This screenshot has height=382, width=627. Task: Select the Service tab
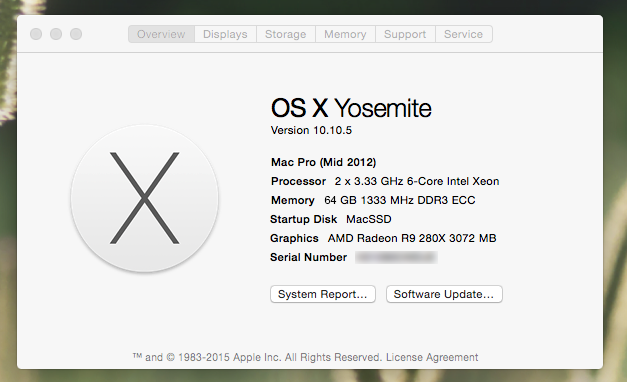tap(463, 34)
